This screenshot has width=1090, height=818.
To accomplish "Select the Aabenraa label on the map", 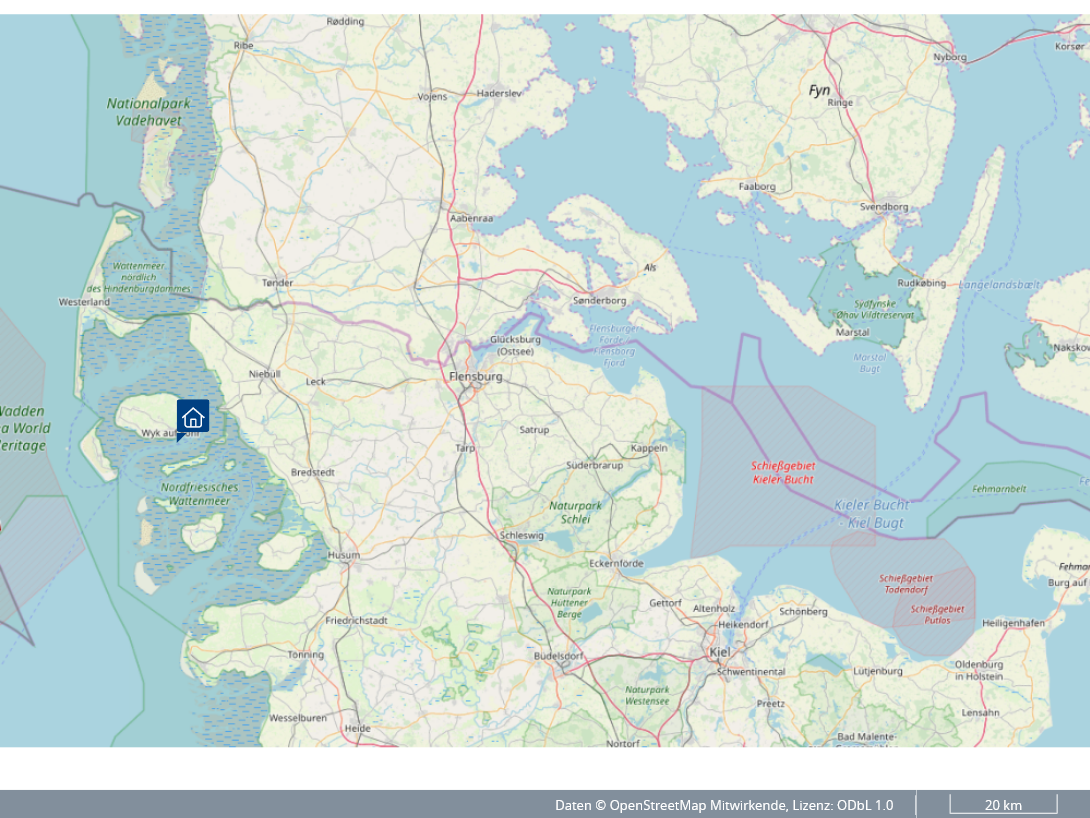I will coord(472,218).
